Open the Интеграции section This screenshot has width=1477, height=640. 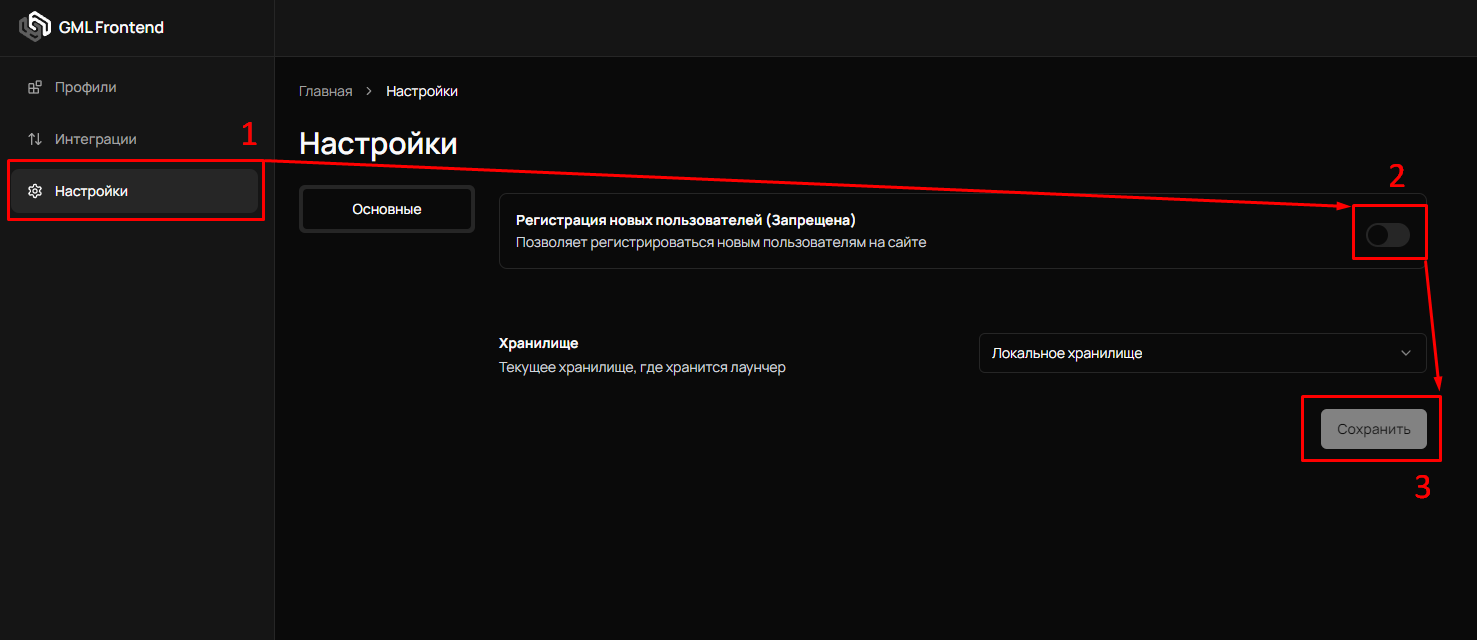pos(97,139)
